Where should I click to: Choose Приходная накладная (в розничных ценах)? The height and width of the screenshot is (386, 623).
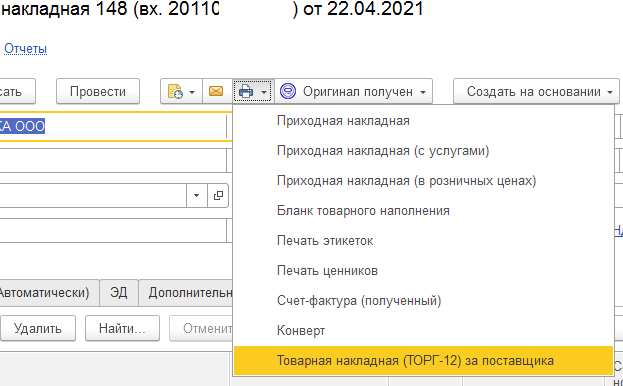coord(424,181)
